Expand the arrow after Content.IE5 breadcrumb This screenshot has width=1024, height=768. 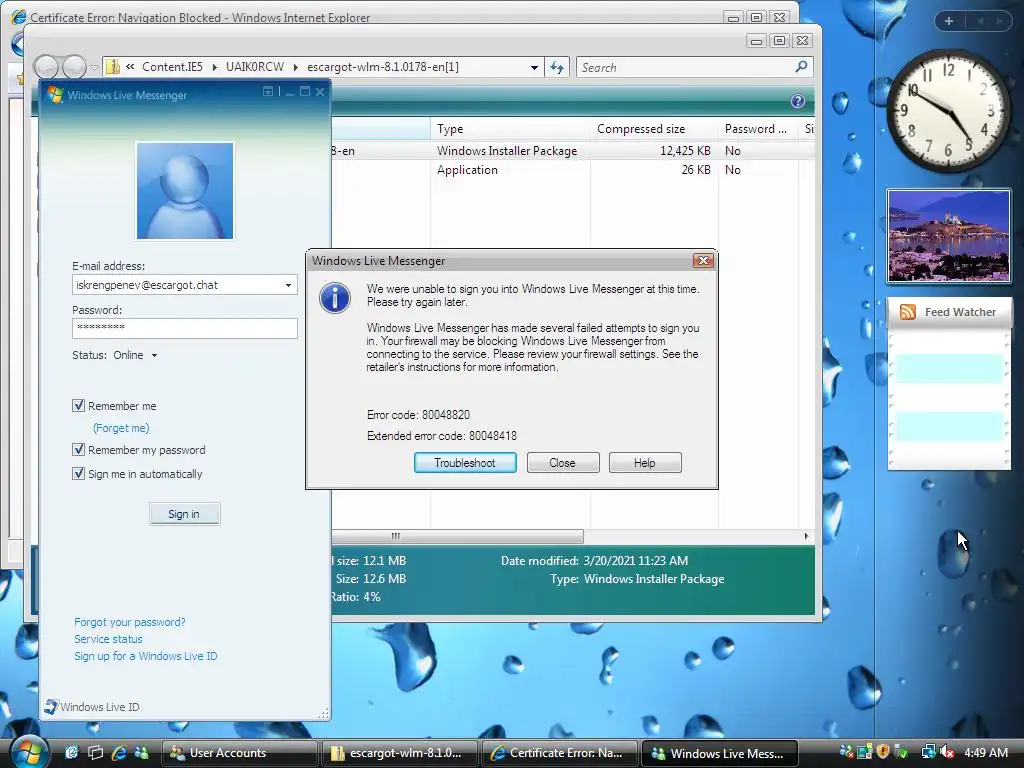(214, 67)
